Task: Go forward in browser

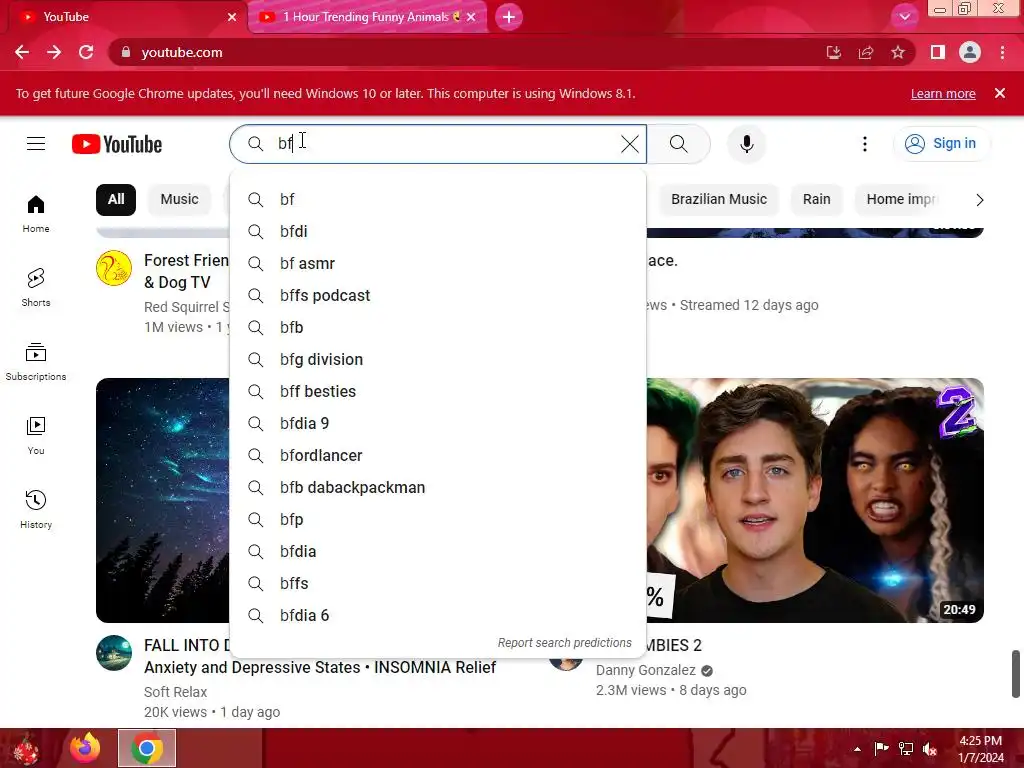Action: 54,52
